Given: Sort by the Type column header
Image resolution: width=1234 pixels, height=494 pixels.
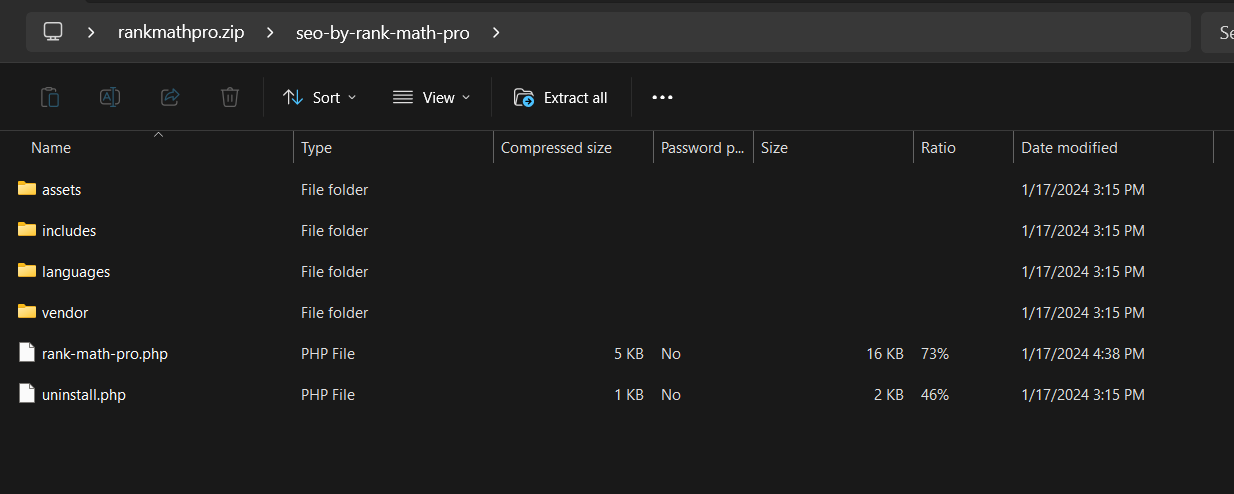Looking at the screenshot, I should [316, 147].
